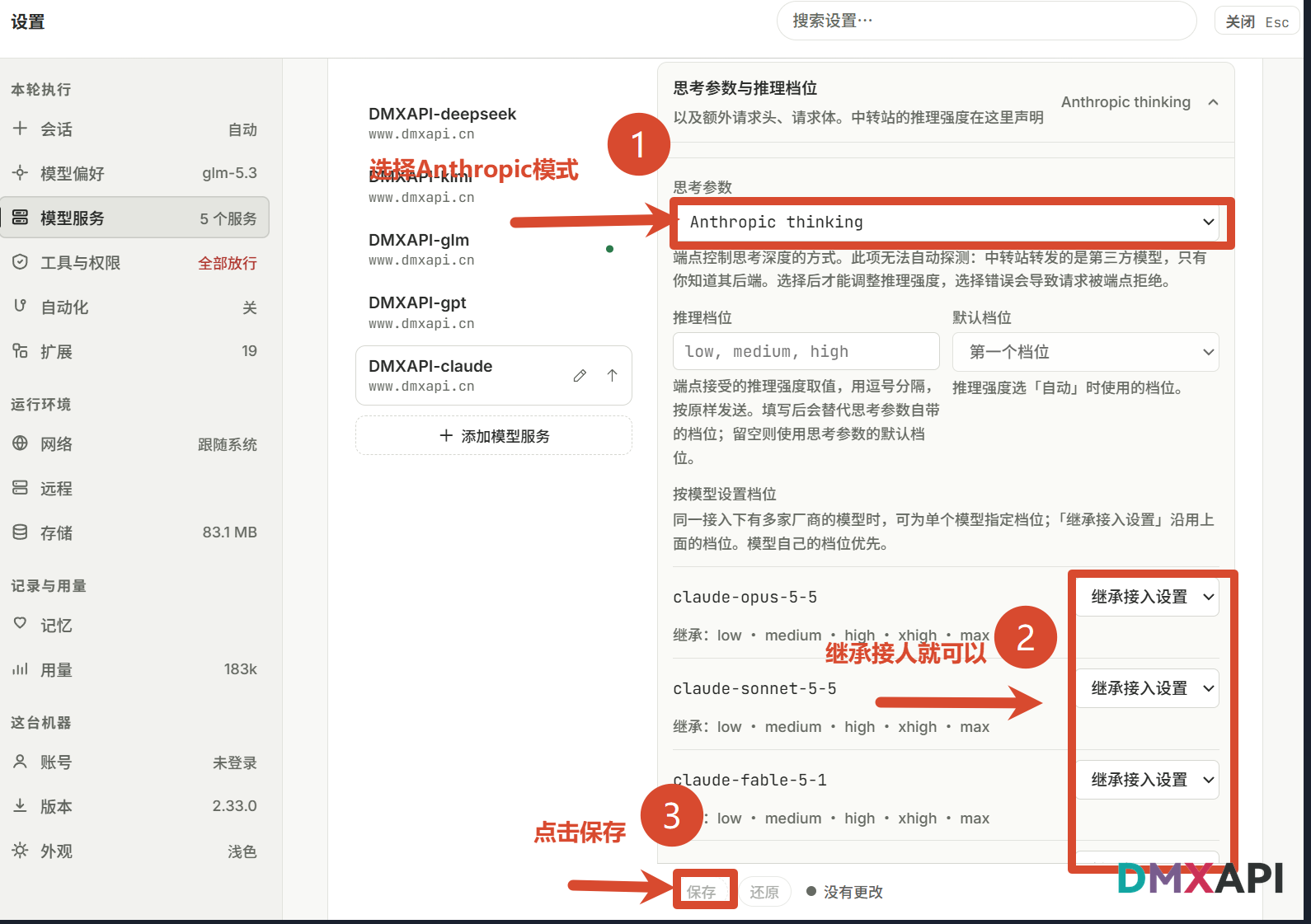Select the DMXAPI-gpt service
This screenshot has height=924, width=1311.
[494, 312]
